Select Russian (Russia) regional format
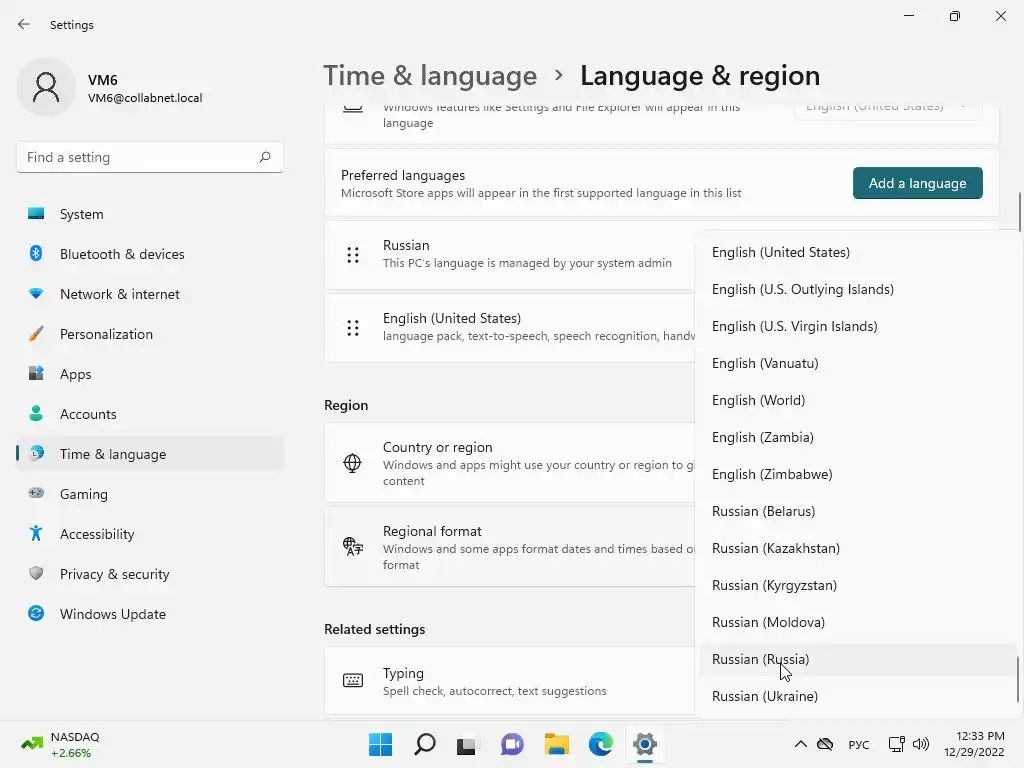 856,659
